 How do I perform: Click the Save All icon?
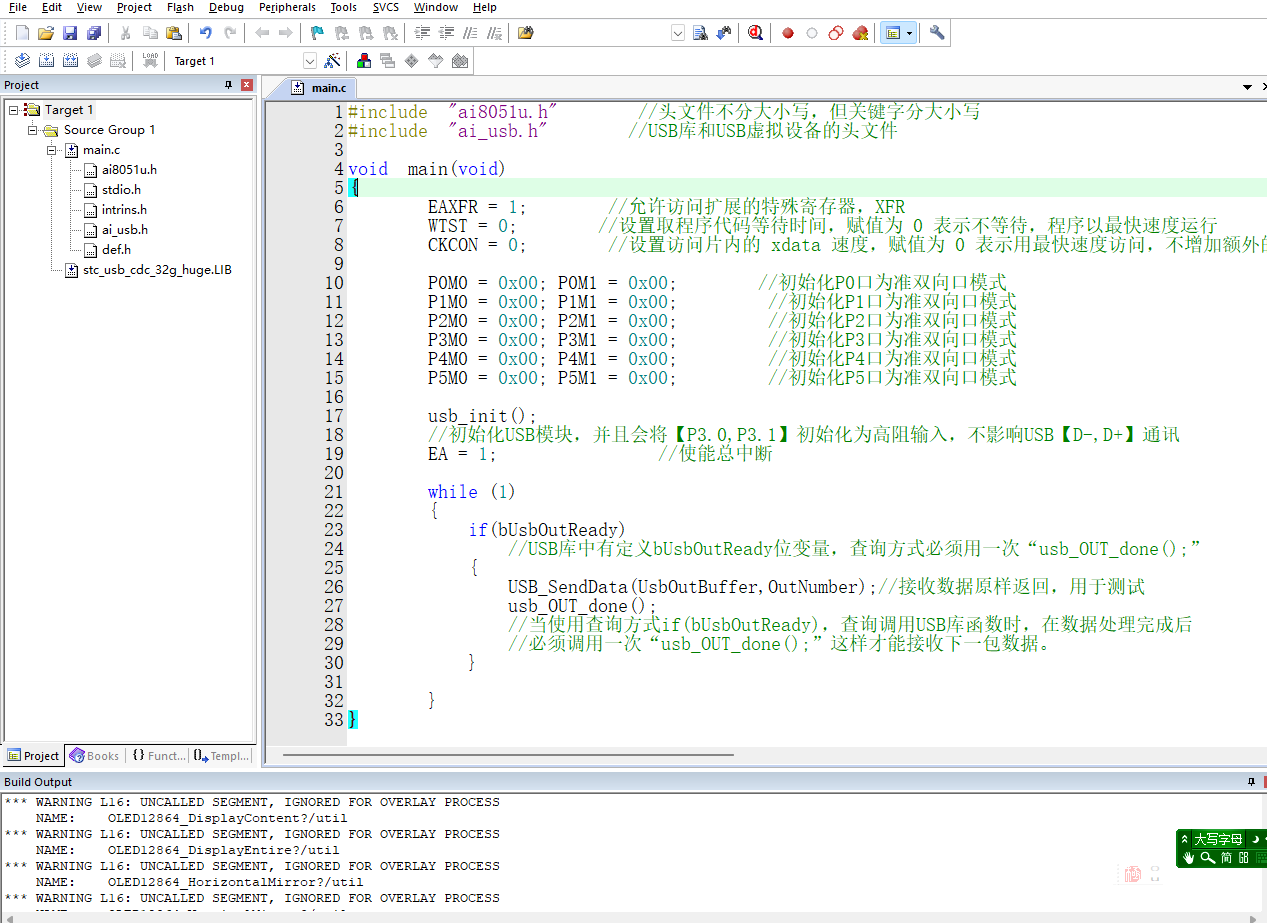pyautogui.click(x=94, y=33)
